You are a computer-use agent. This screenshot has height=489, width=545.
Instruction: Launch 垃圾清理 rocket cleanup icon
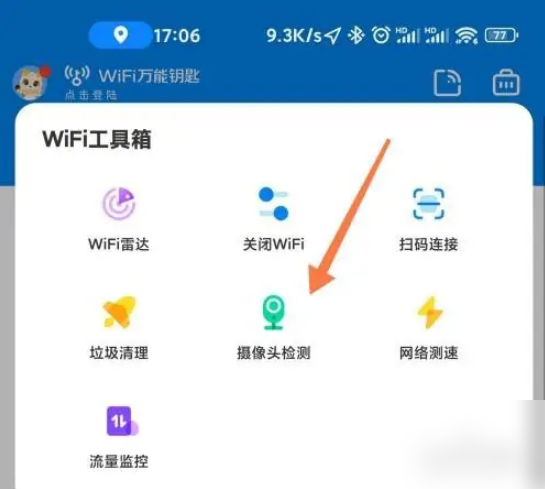point(119,312)
